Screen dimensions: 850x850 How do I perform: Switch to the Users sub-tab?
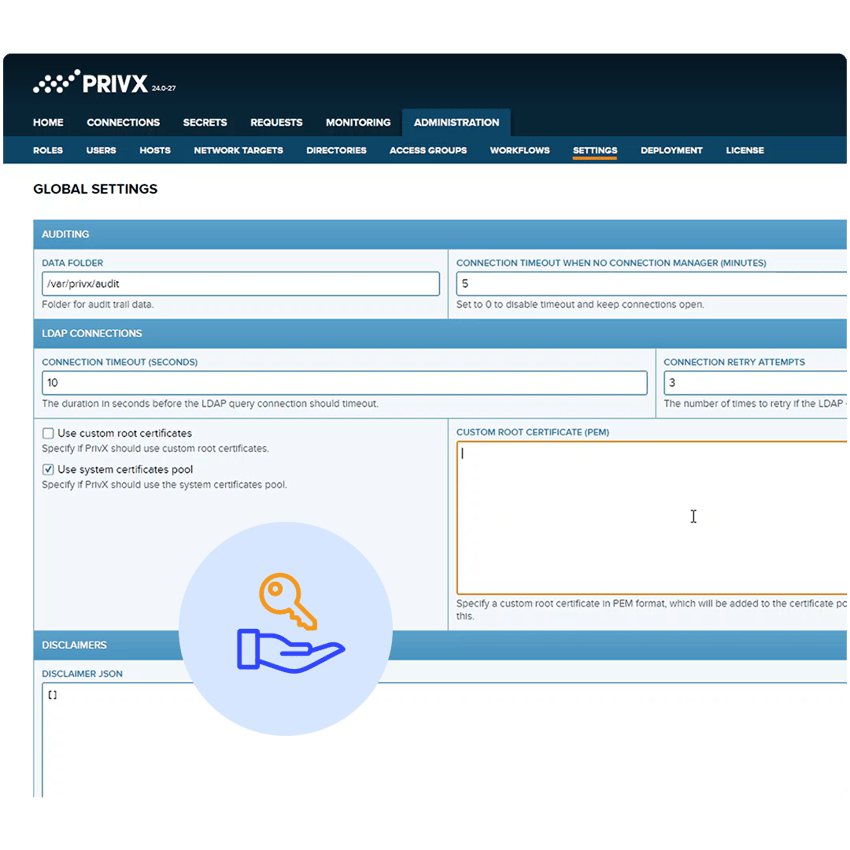coord(101,150)
